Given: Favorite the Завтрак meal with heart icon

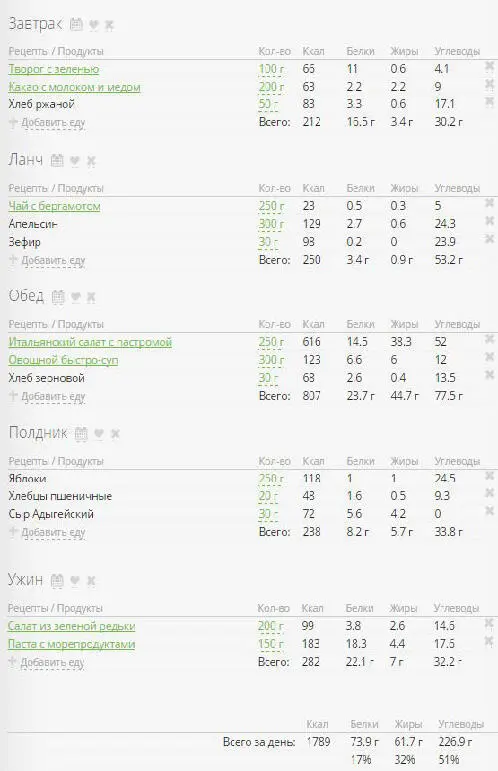Looking at the screenshot, I should [x=93, y=25].
